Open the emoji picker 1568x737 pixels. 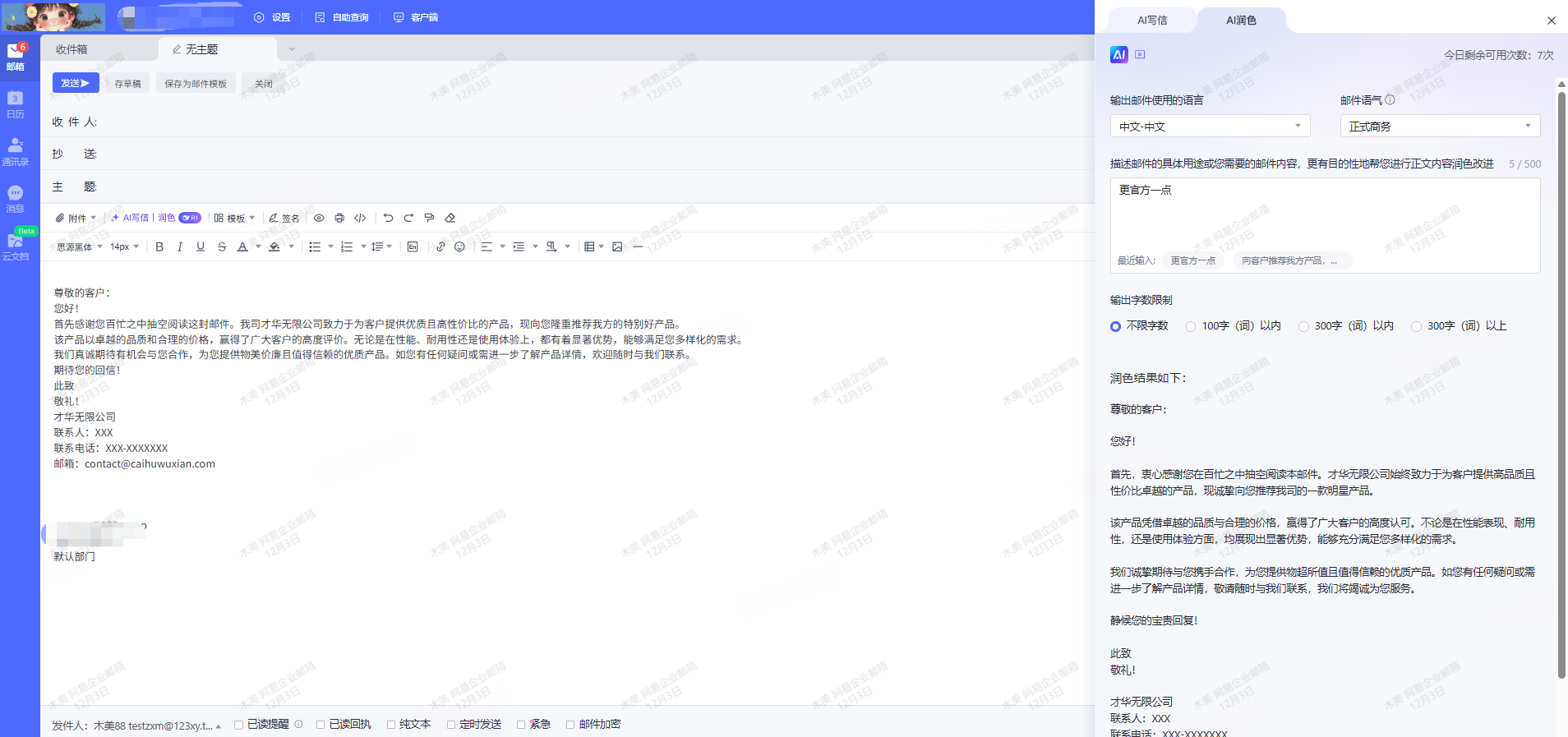460,246
